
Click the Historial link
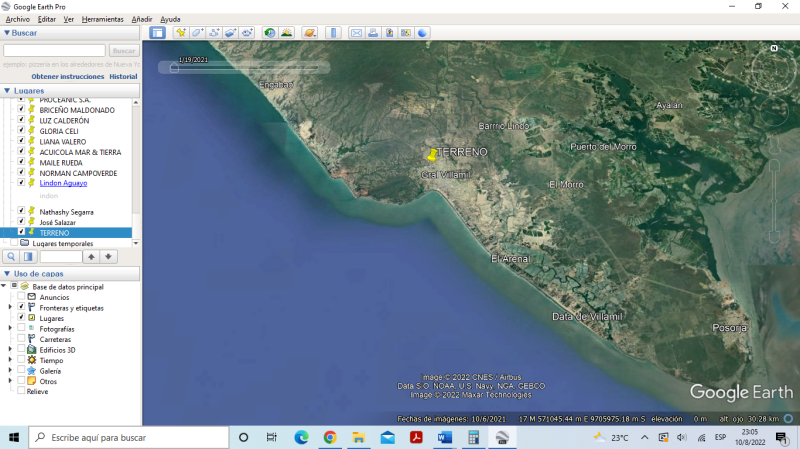pos(123,76)
